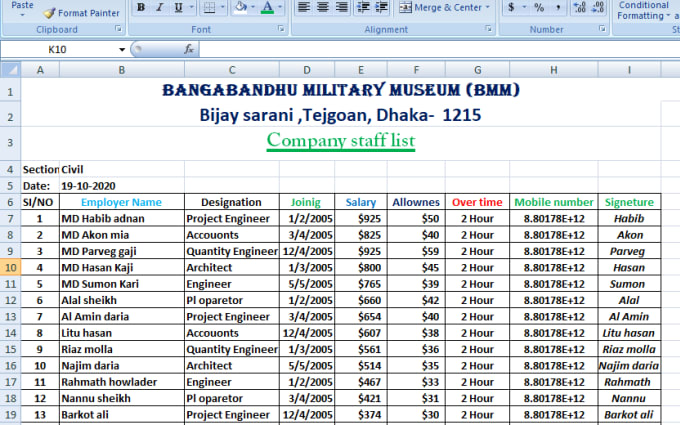Apply percent style
Screen dimensions: 680x425
[539, 7]
